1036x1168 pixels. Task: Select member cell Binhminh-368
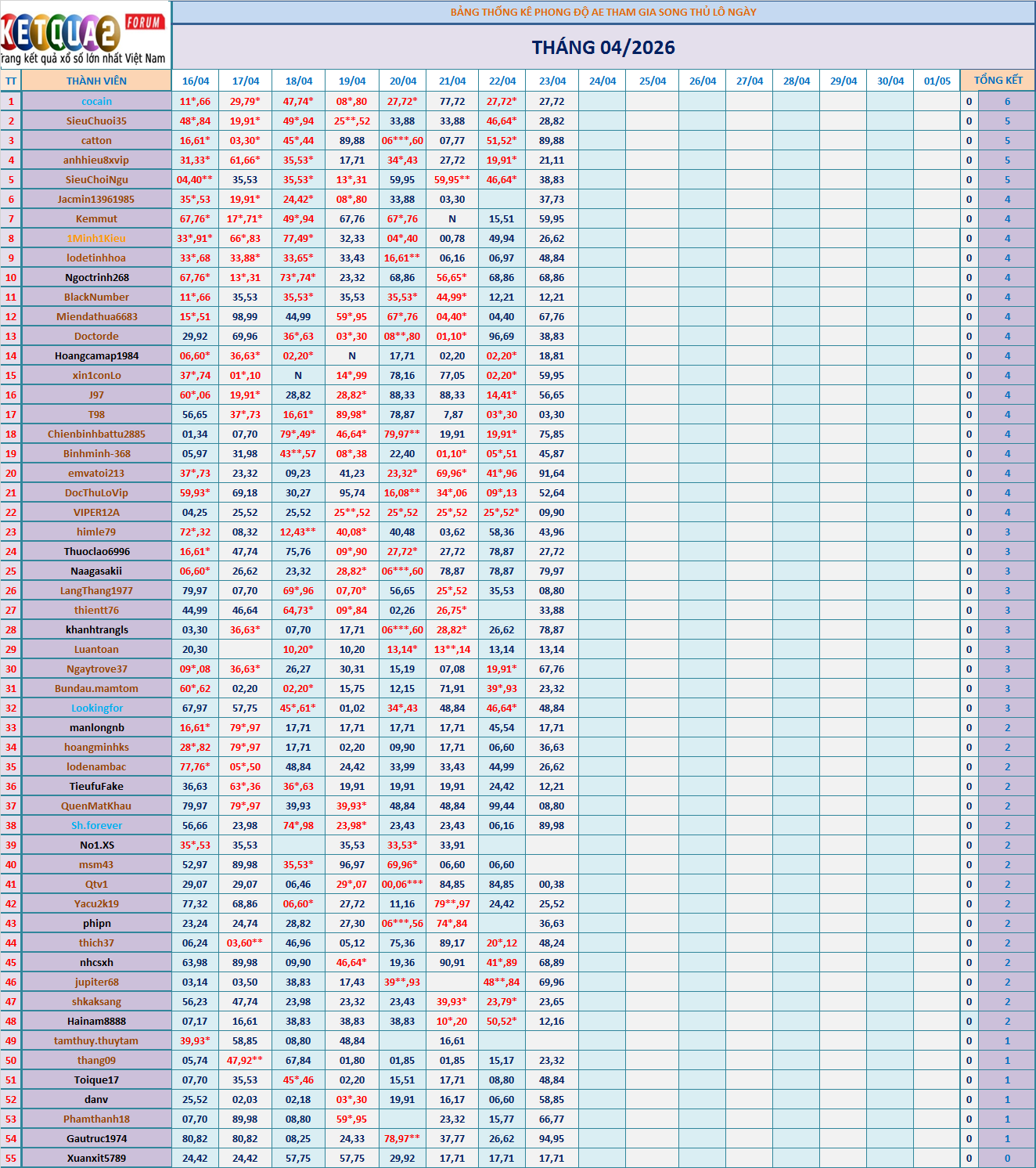click(96, 453)
